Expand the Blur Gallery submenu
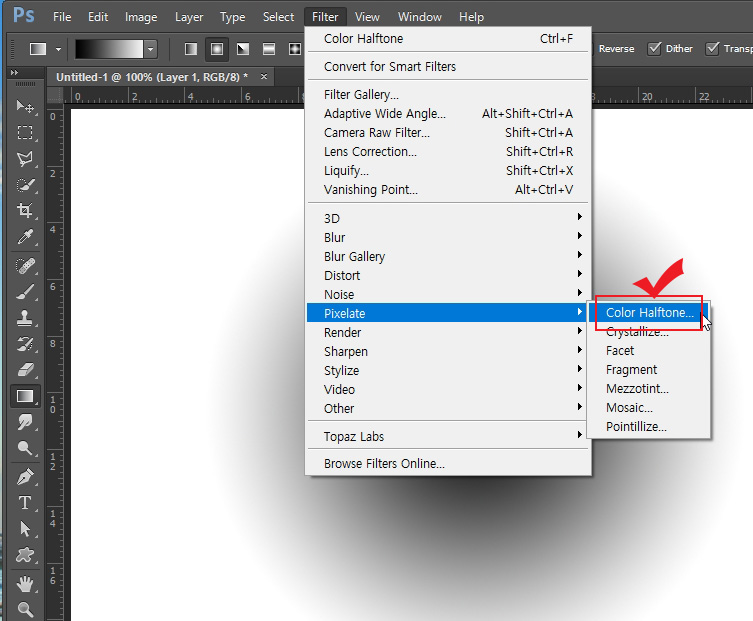Screen dimensions: 753x621 click(x=449, y=256)
